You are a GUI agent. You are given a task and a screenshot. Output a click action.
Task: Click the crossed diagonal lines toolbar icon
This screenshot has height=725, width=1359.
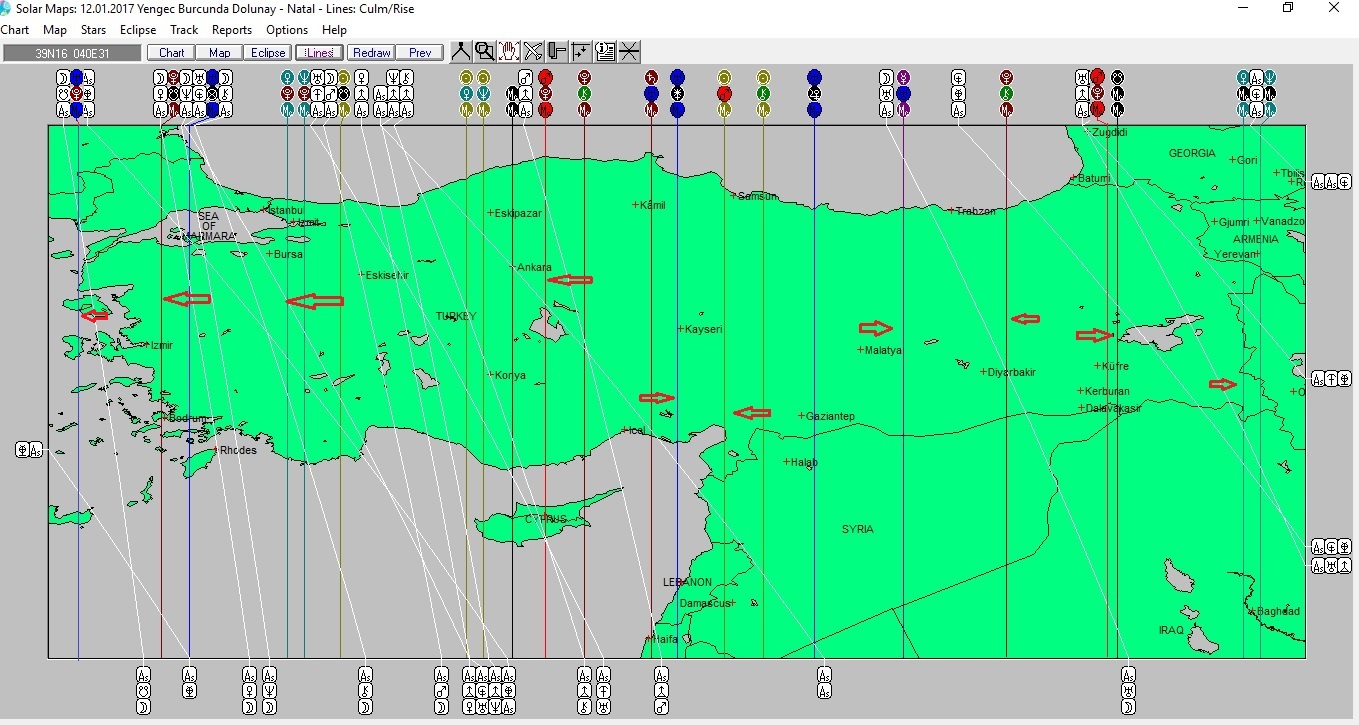coord(533,52)
